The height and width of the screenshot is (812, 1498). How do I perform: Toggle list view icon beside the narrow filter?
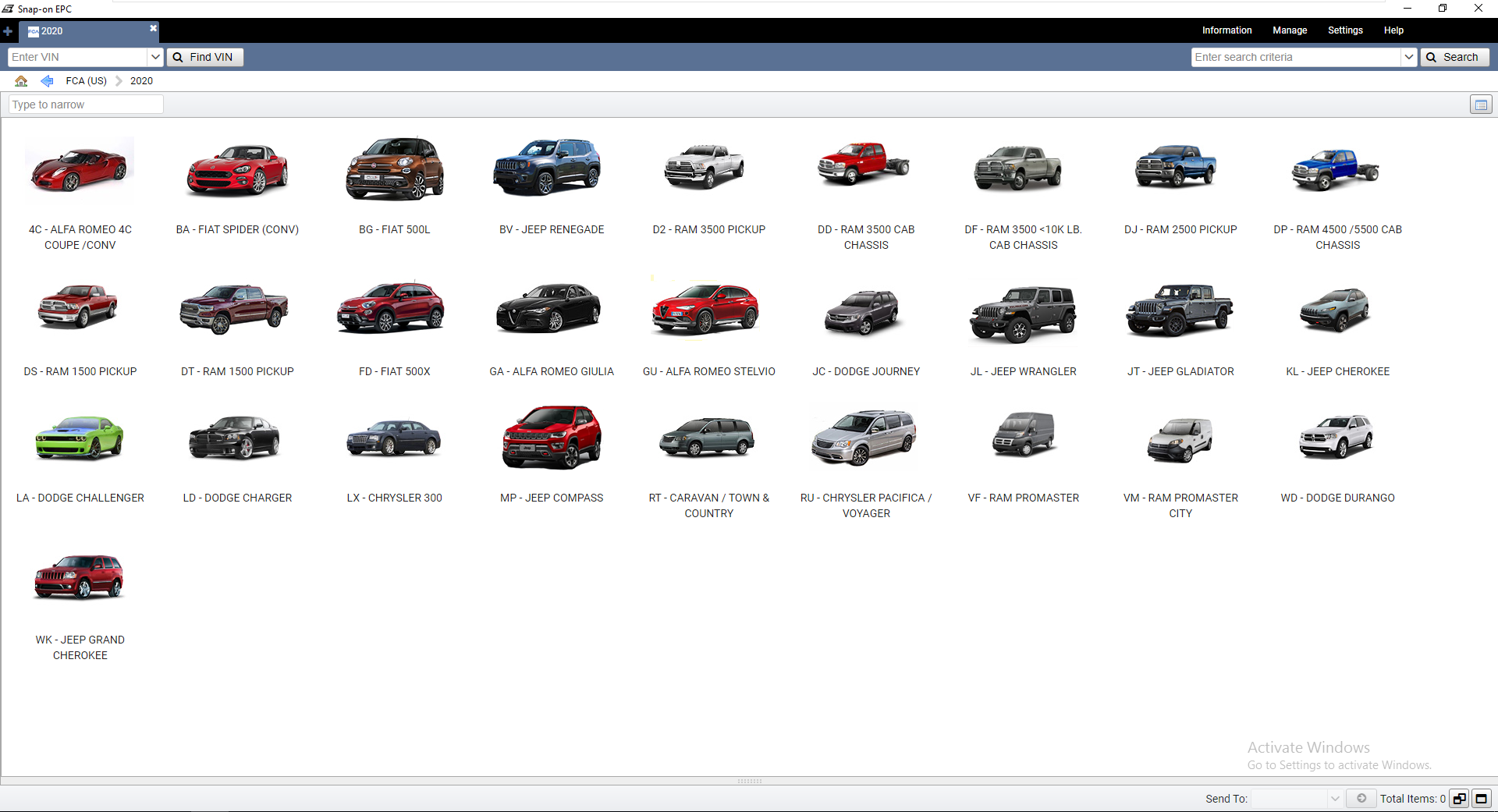coord(1481,105)
